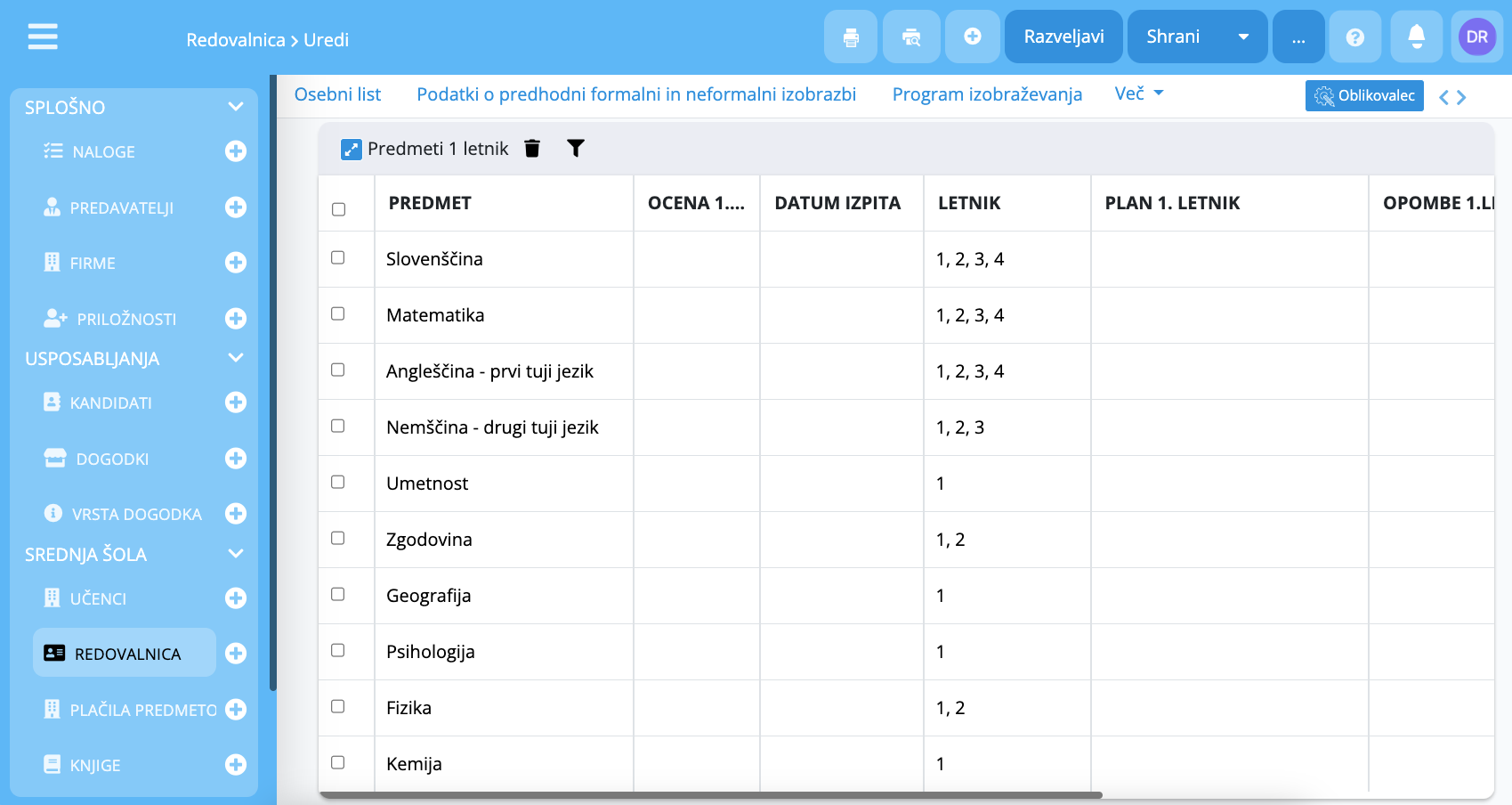Open the filter funnel for Predmeti
Viewport: 1512px width, 805px height.
click(x=576, y=149)
